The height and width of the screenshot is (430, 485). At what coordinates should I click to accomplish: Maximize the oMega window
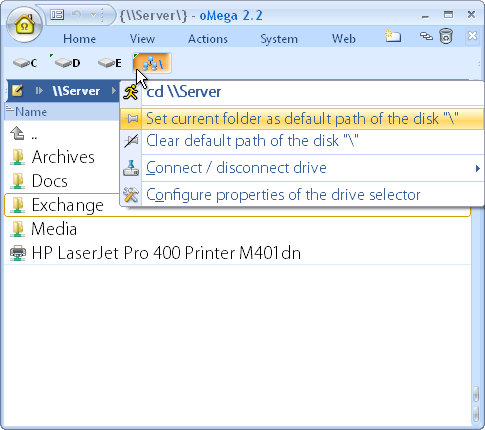(448, 15)
